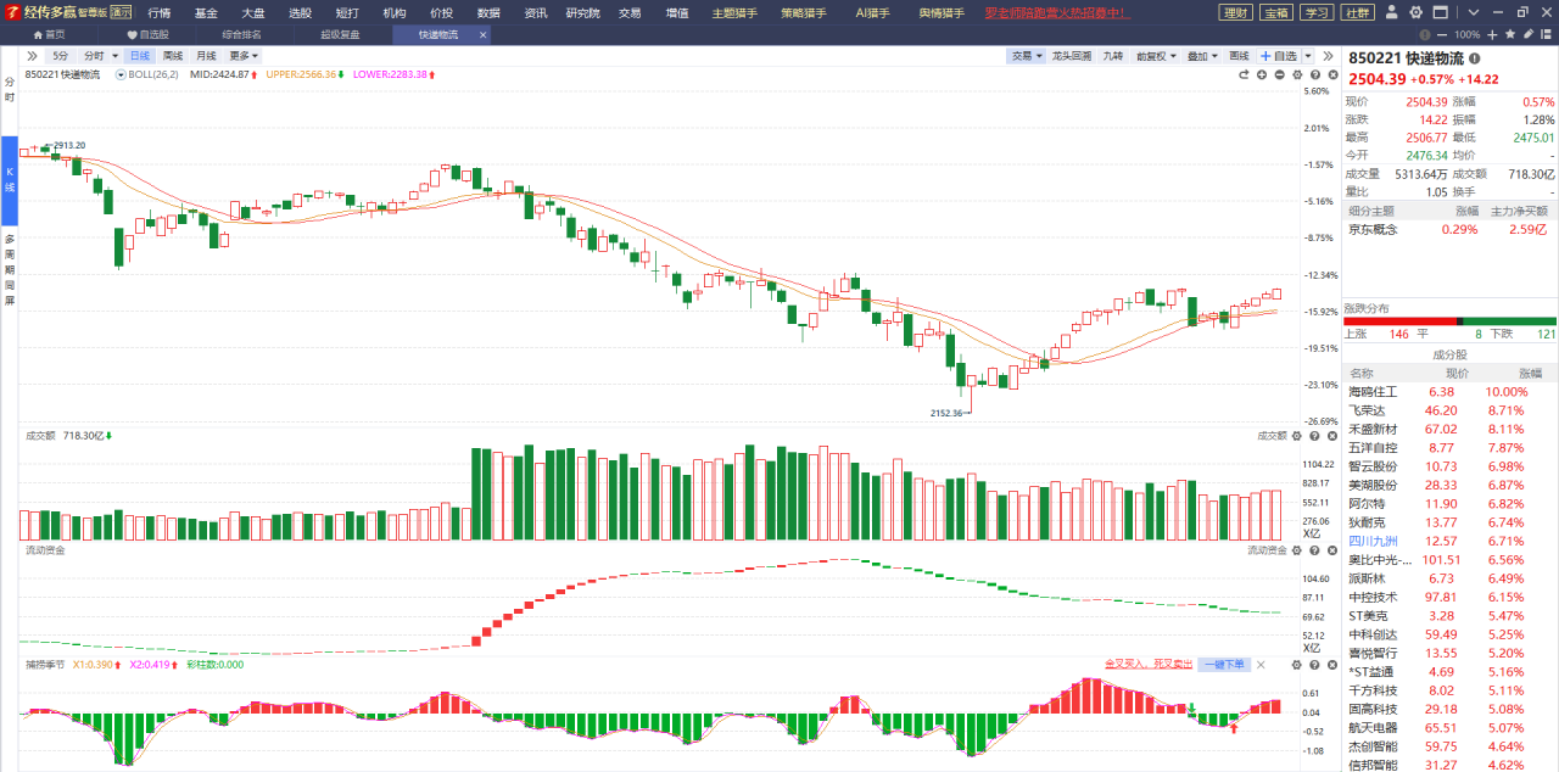Expand the 更多 period dropdown
Screen dimensions: 1560x773
(243, 56)
